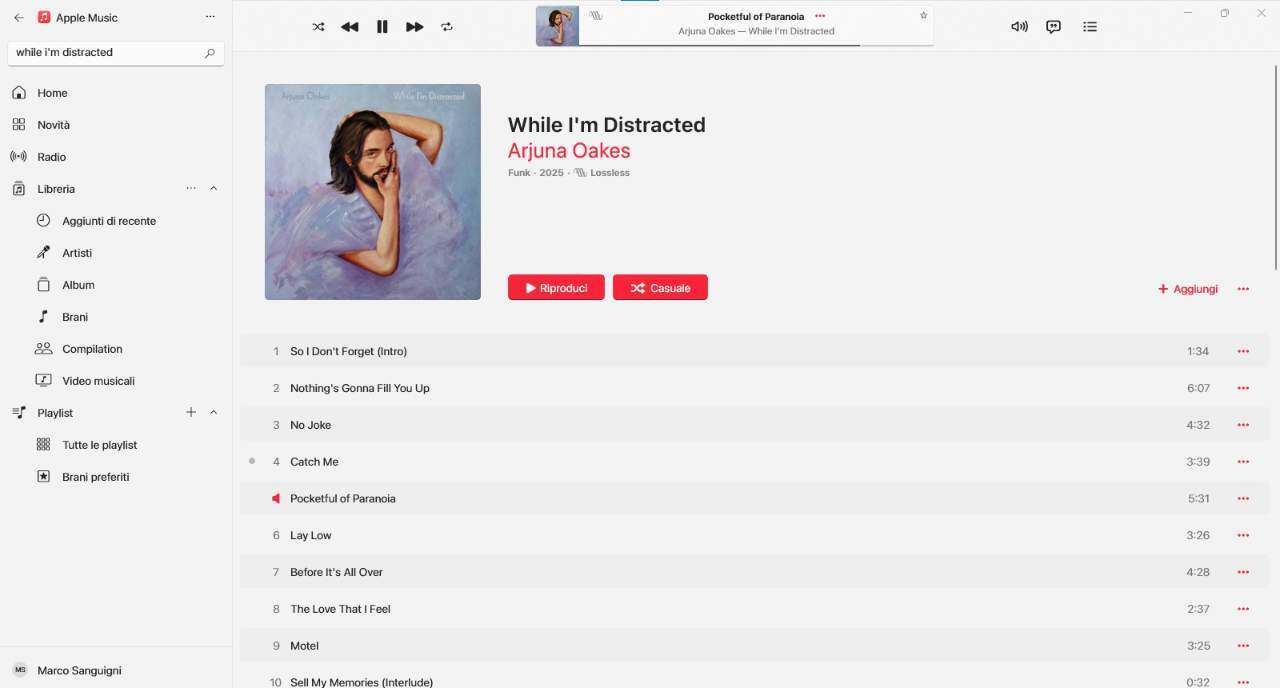
Task: Create a new playlist with the plus icon
Action: pyautogui.click(x=191, y=412)
